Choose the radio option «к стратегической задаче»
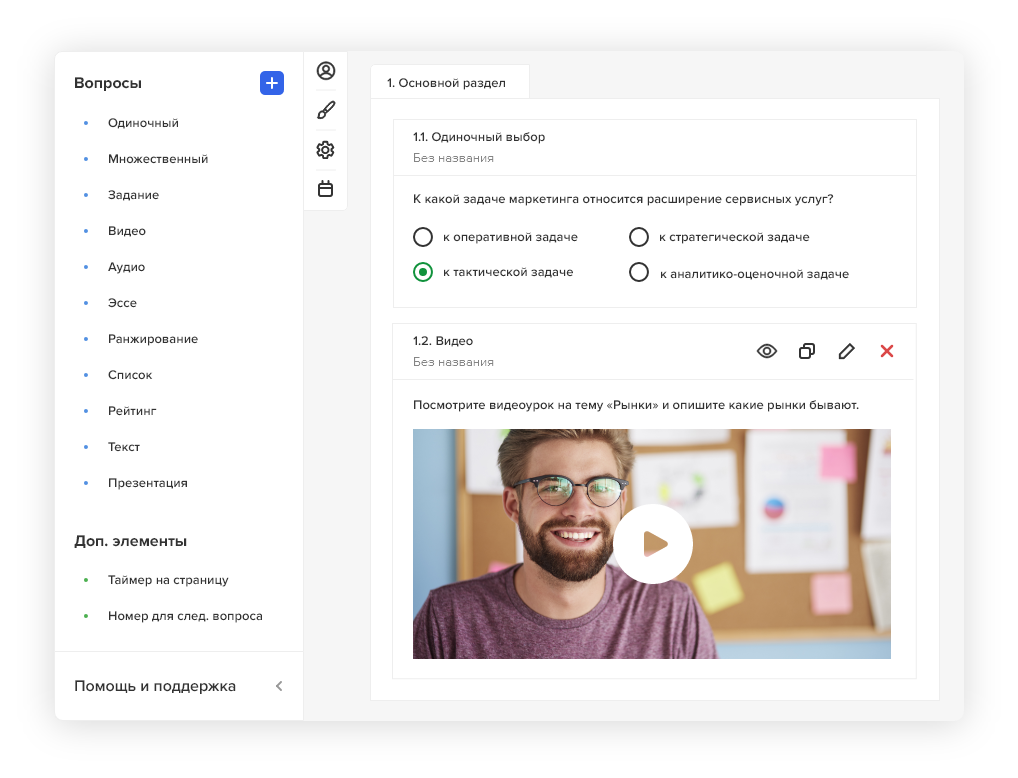The image size is (1018, 778). pos(639,237)
